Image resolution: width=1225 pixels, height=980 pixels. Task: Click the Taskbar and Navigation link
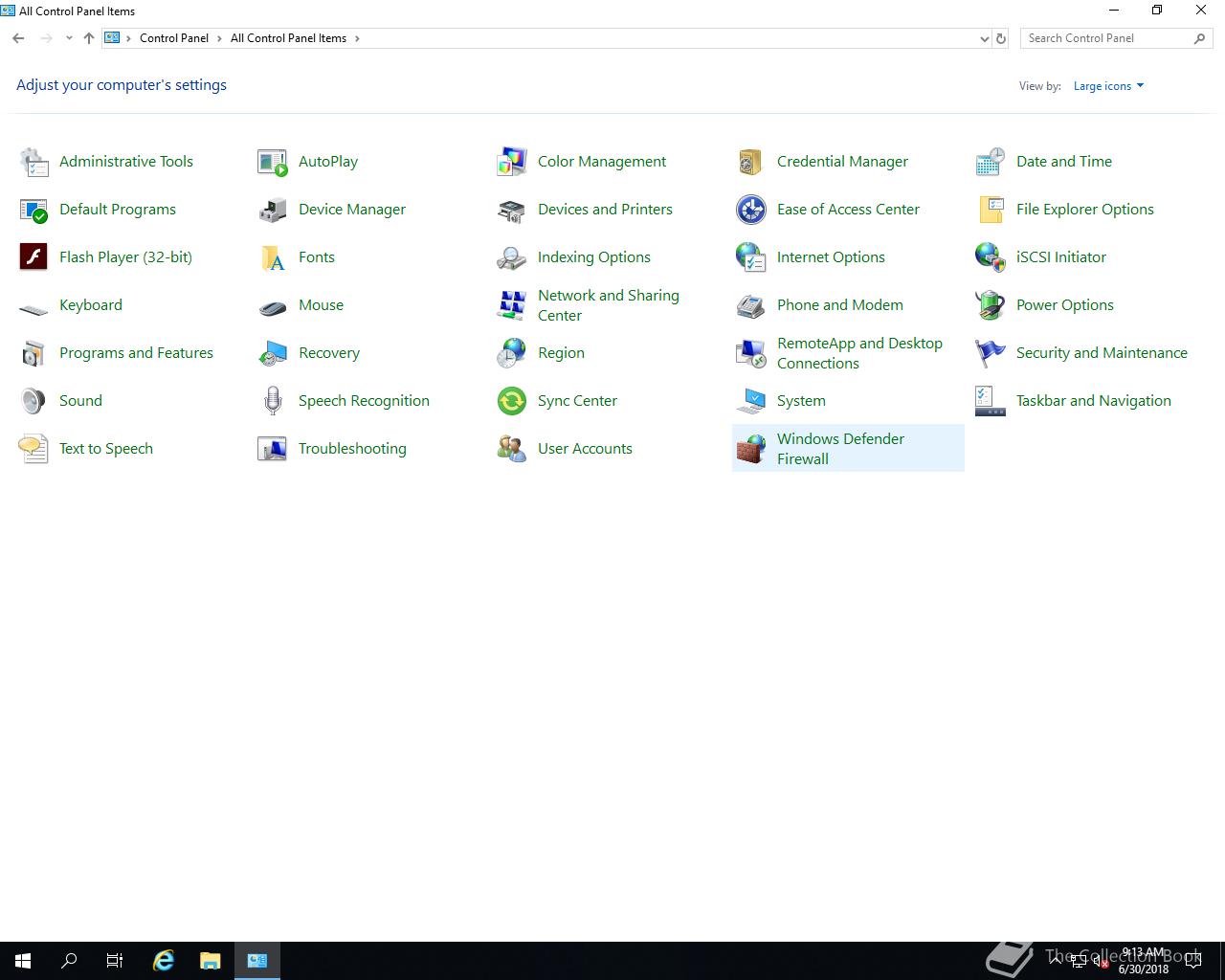point(1094,401)
